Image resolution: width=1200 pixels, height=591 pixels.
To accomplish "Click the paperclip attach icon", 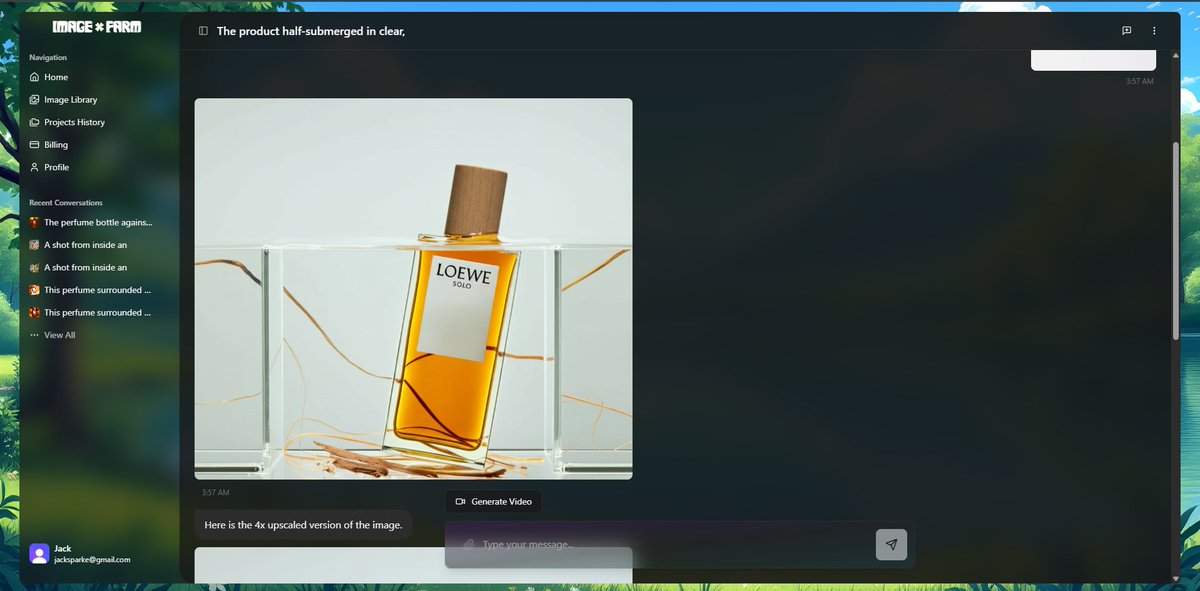I will (x=467, y=545).
